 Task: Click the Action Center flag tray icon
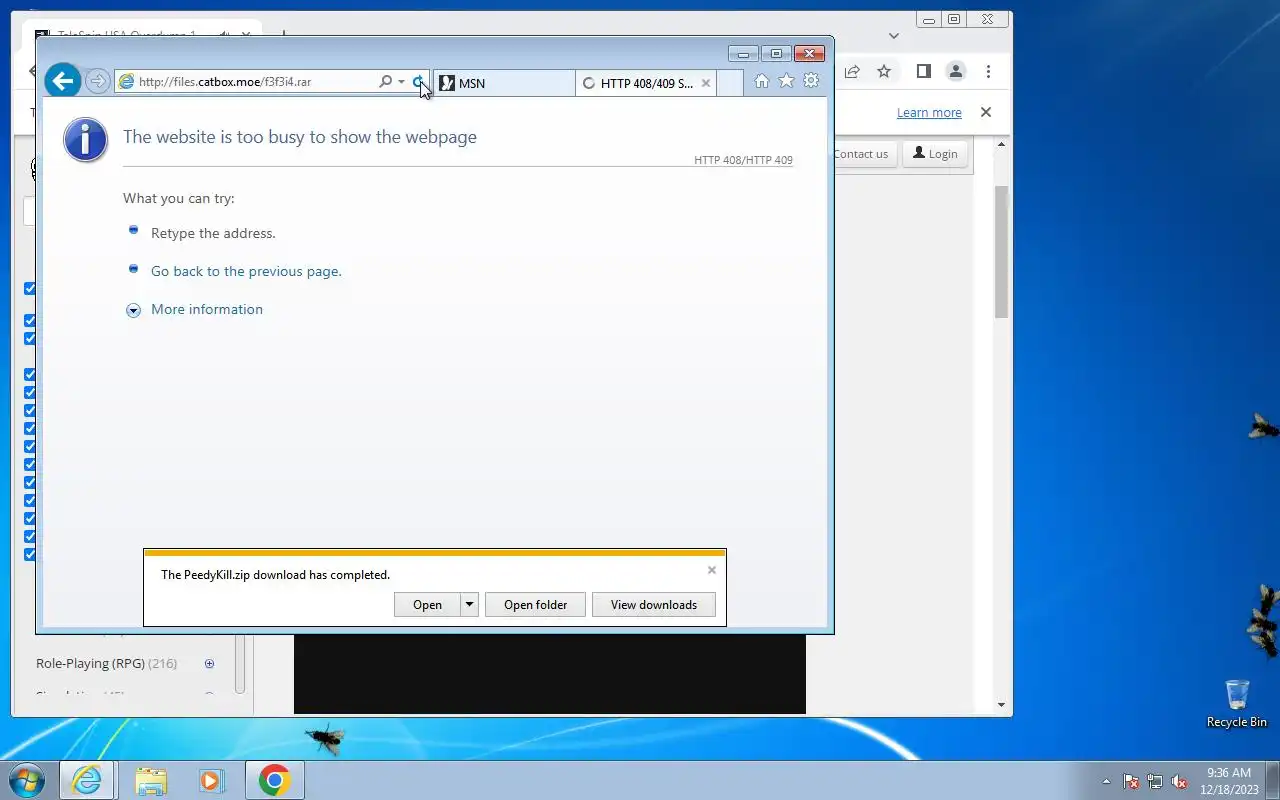[1131, 781]
